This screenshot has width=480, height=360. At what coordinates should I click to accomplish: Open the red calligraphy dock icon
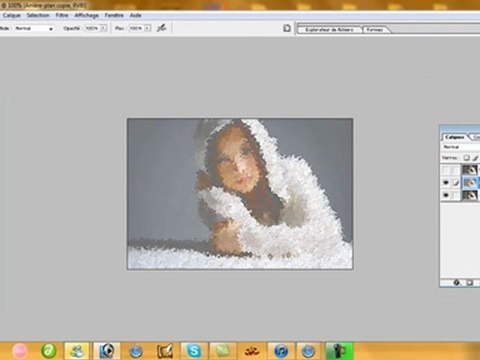pyautogui.click(x=251, y=351)
